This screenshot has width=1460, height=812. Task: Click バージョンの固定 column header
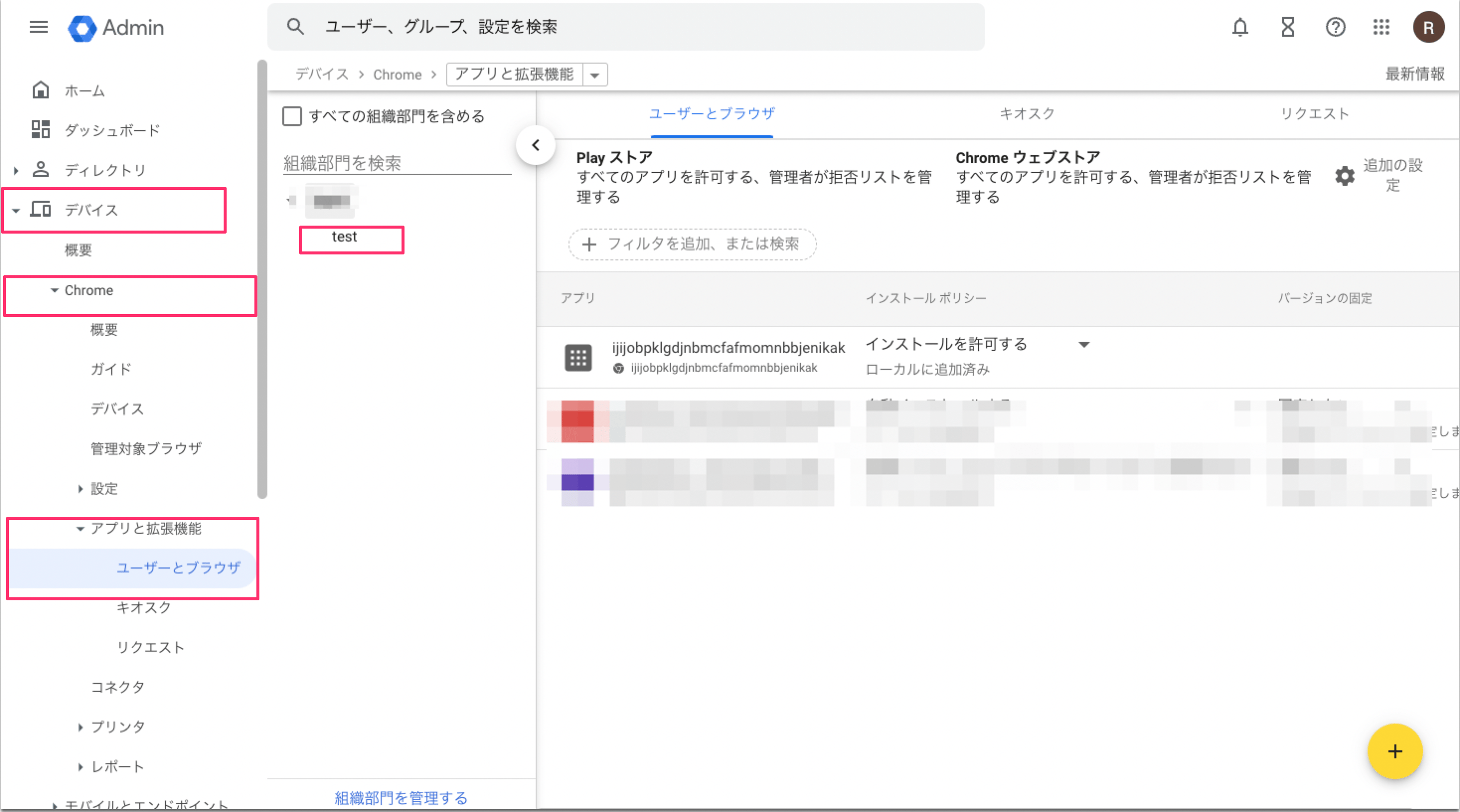(1324, 298)
